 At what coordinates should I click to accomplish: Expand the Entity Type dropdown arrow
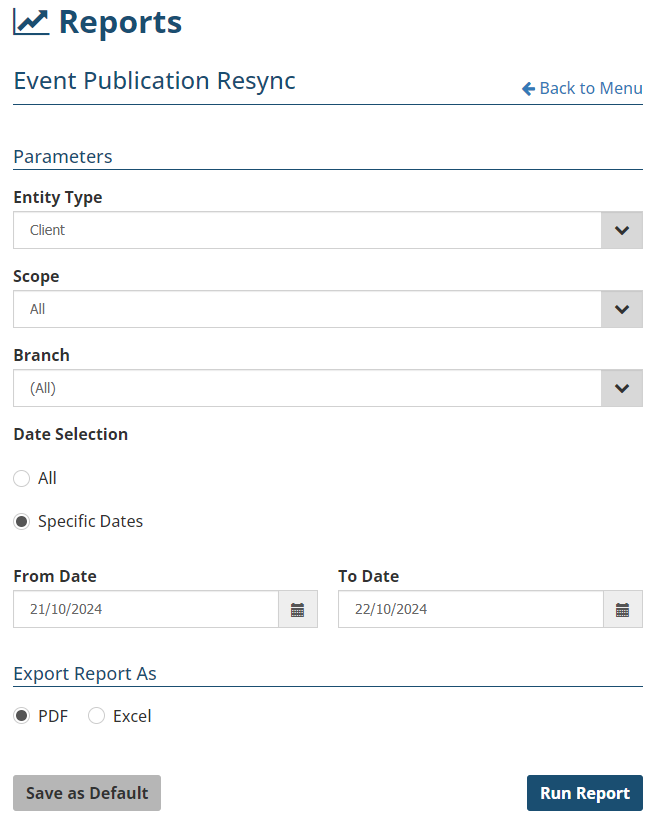click(x=621, y=230)
